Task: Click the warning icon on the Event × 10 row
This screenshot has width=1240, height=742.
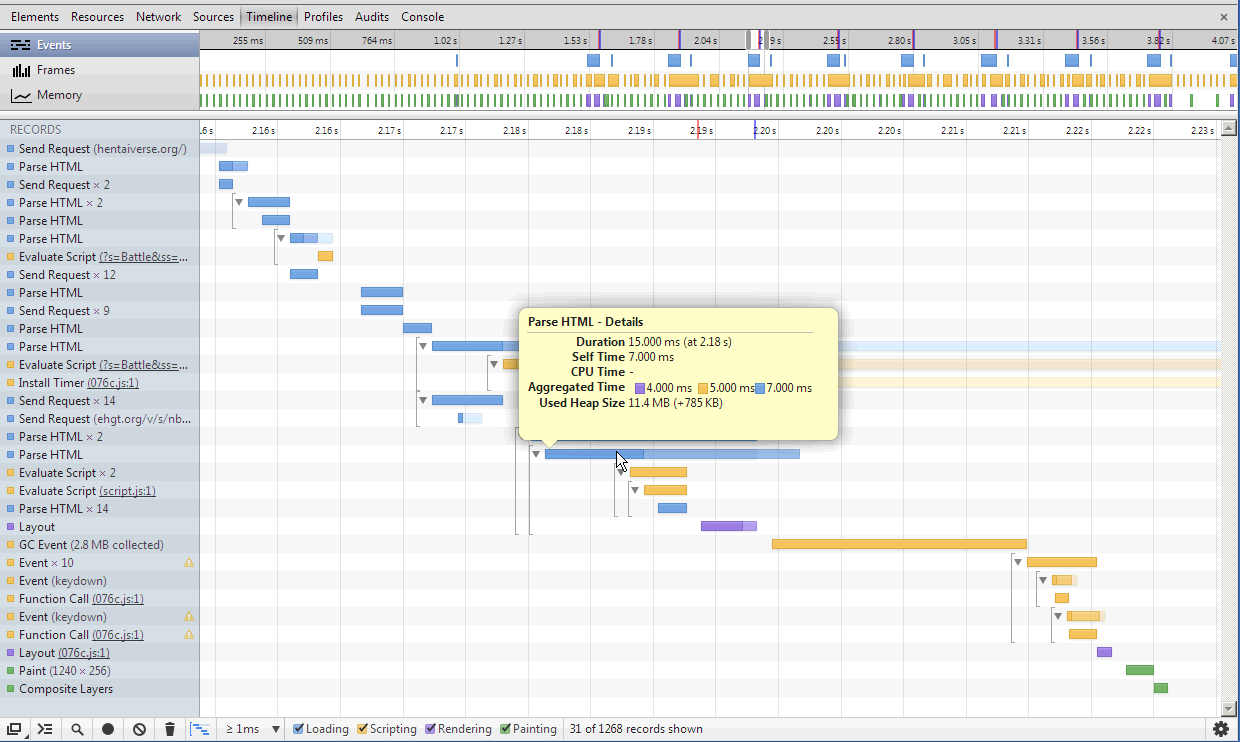Action: click(x=189, y=563)
